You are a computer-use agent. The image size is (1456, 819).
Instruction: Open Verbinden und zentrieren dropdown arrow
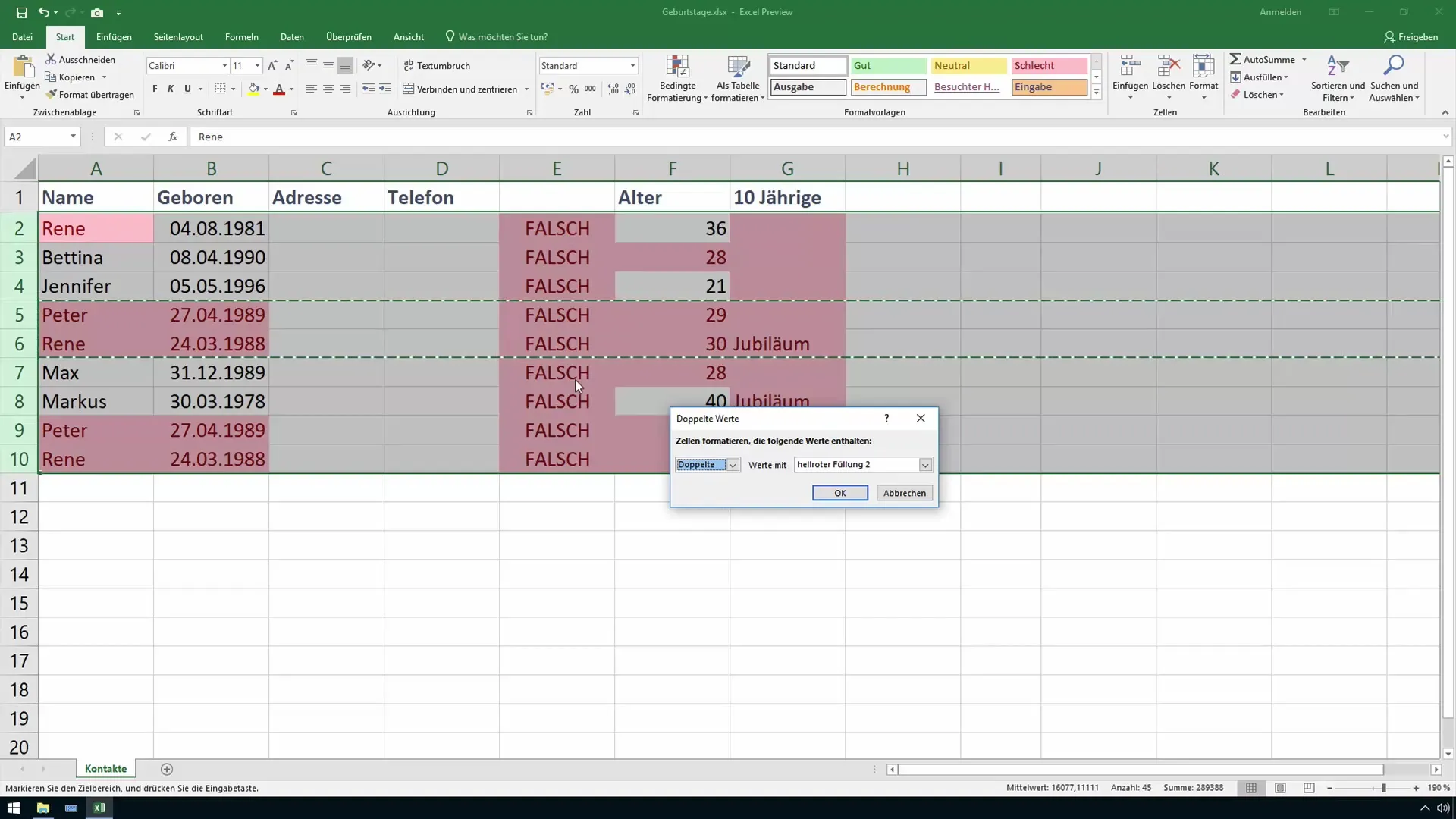tap(526, 89)
